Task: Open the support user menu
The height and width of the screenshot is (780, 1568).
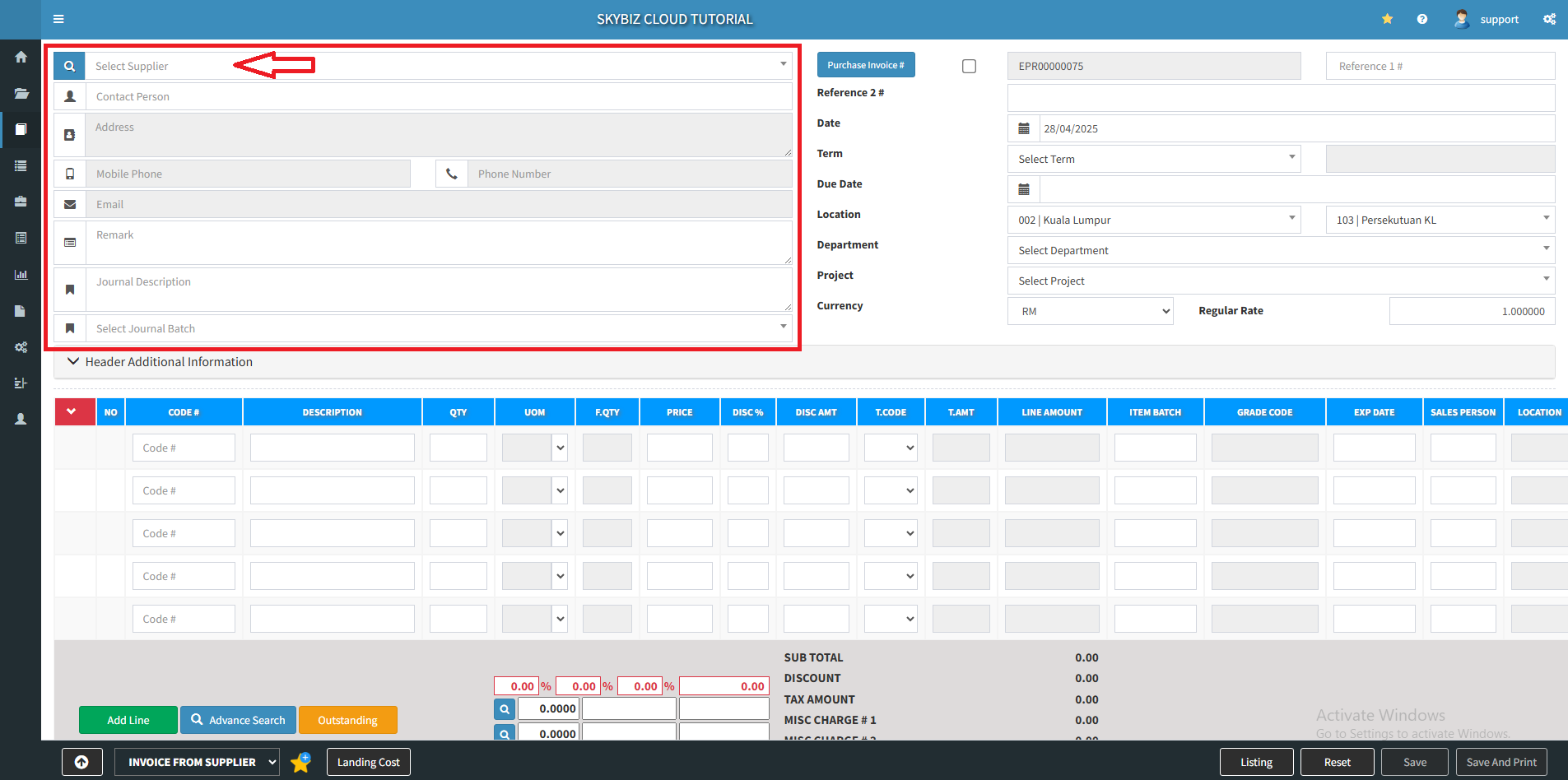Action: tap(1487, 19)
